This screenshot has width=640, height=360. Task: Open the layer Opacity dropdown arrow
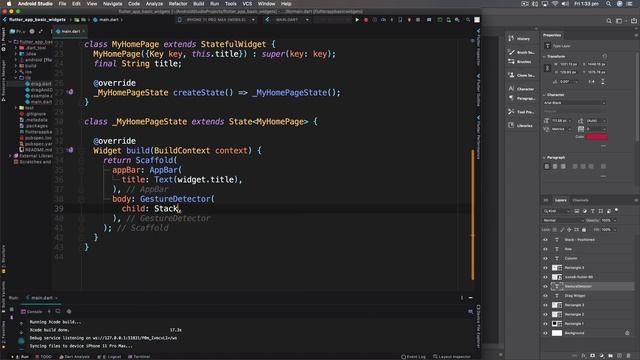[x=615, y=220]
